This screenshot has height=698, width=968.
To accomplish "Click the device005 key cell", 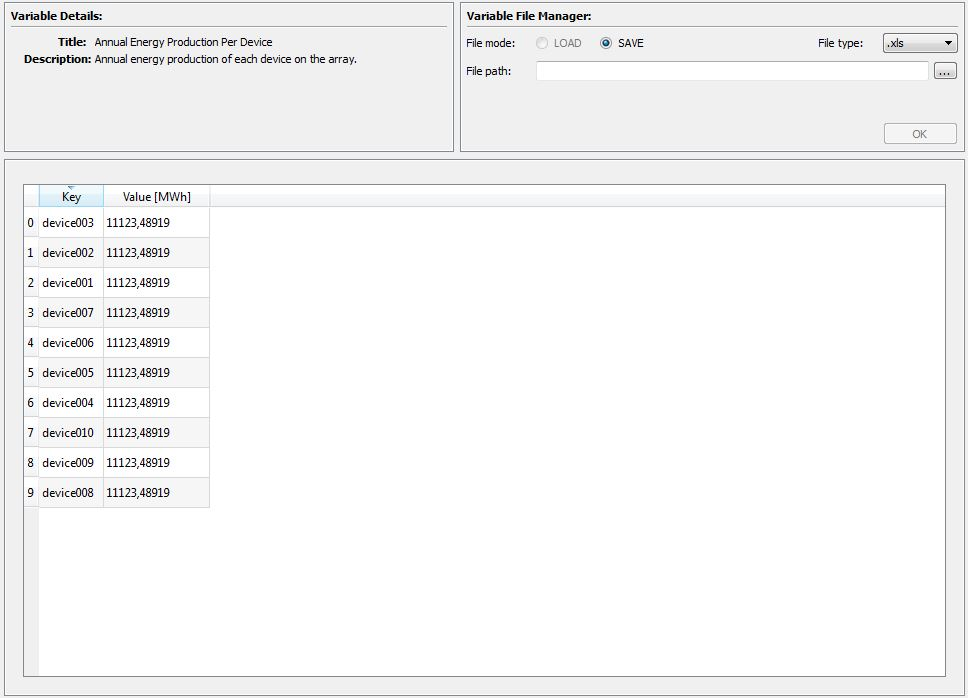I will [x=70, y=372].
